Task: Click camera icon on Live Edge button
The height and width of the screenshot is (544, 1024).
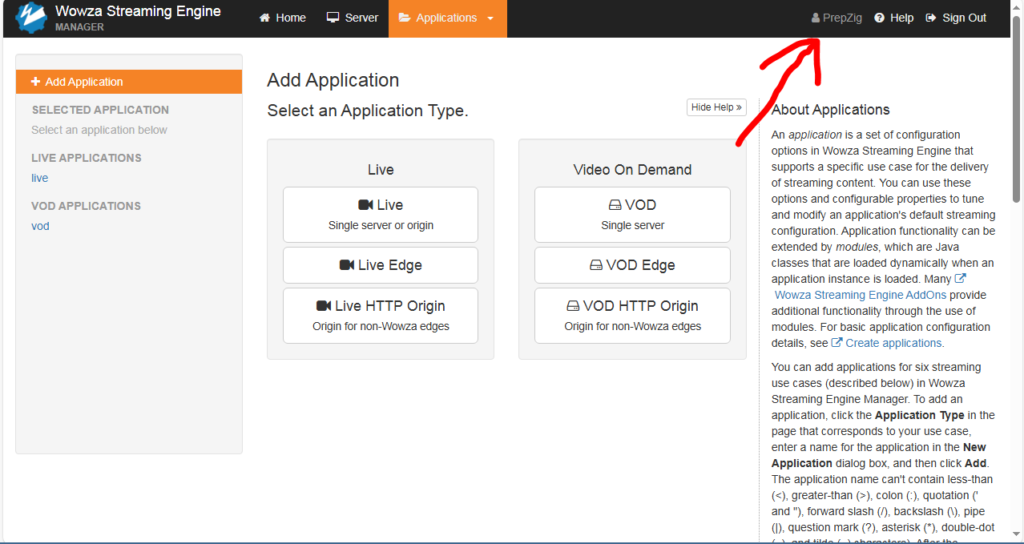Action: coord(347,265)
